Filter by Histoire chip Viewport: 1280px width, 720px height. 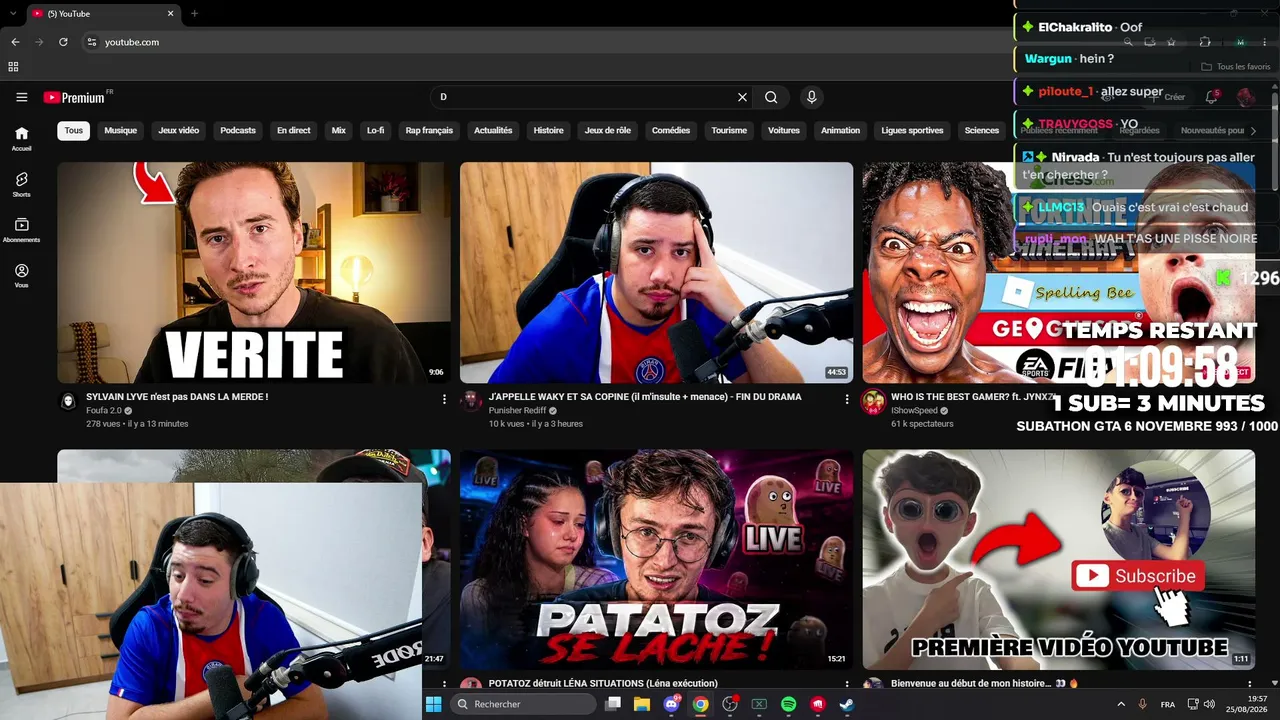click(548, 130)
